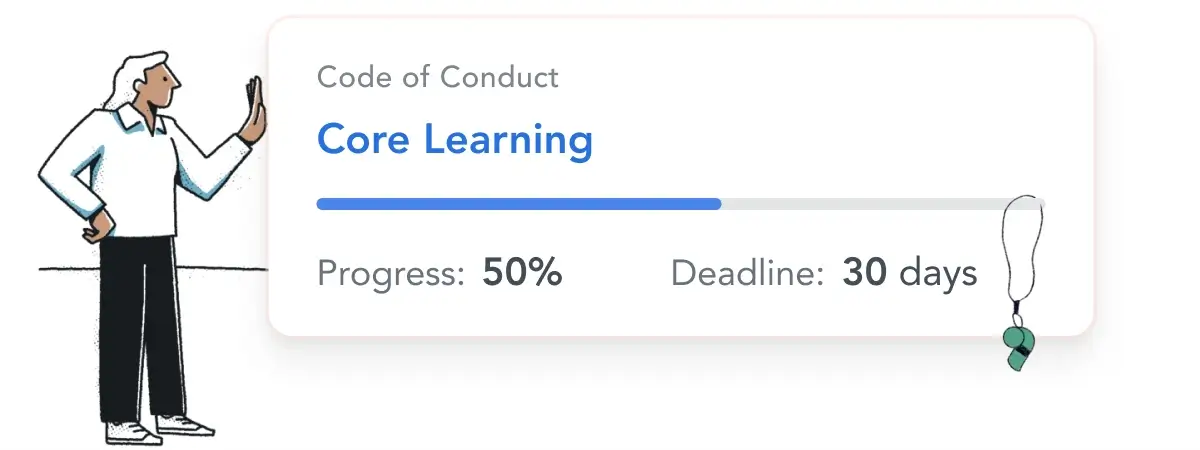Click the standing person's raised hand
Viewport: 1200px width, 450px height.
[x=256, y=108]
